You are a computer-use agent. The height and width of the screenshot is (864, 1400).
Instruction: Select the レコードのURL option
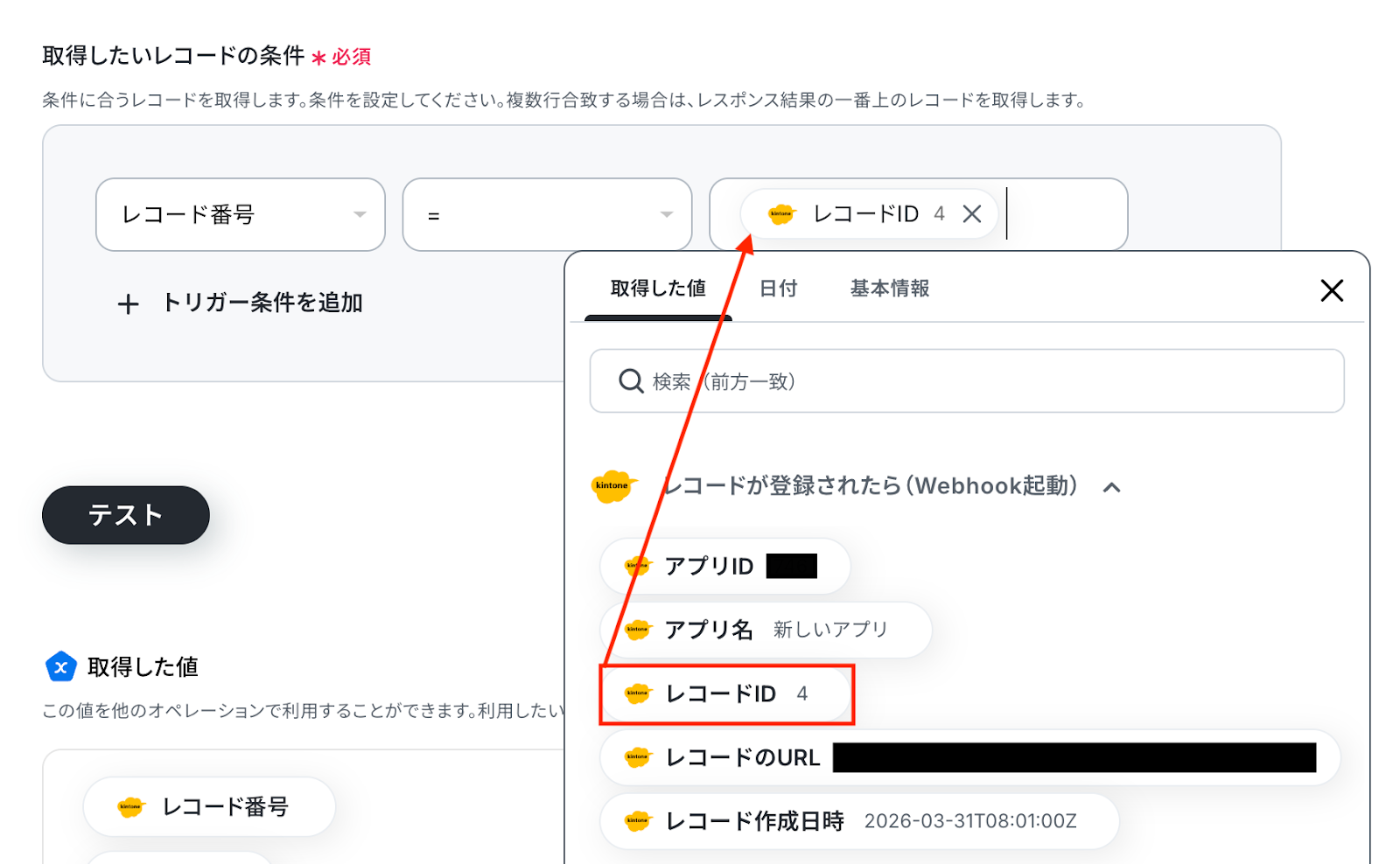tap(970, 757)
